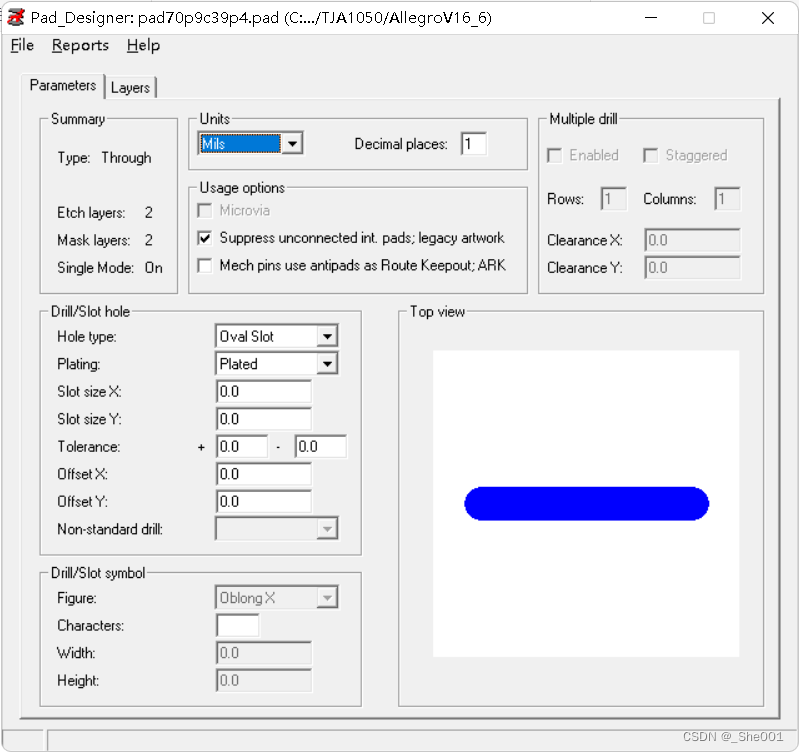The image size is (799, 752).
Task: Switch to the Layers tab
Action: click(x=131, y=88)
